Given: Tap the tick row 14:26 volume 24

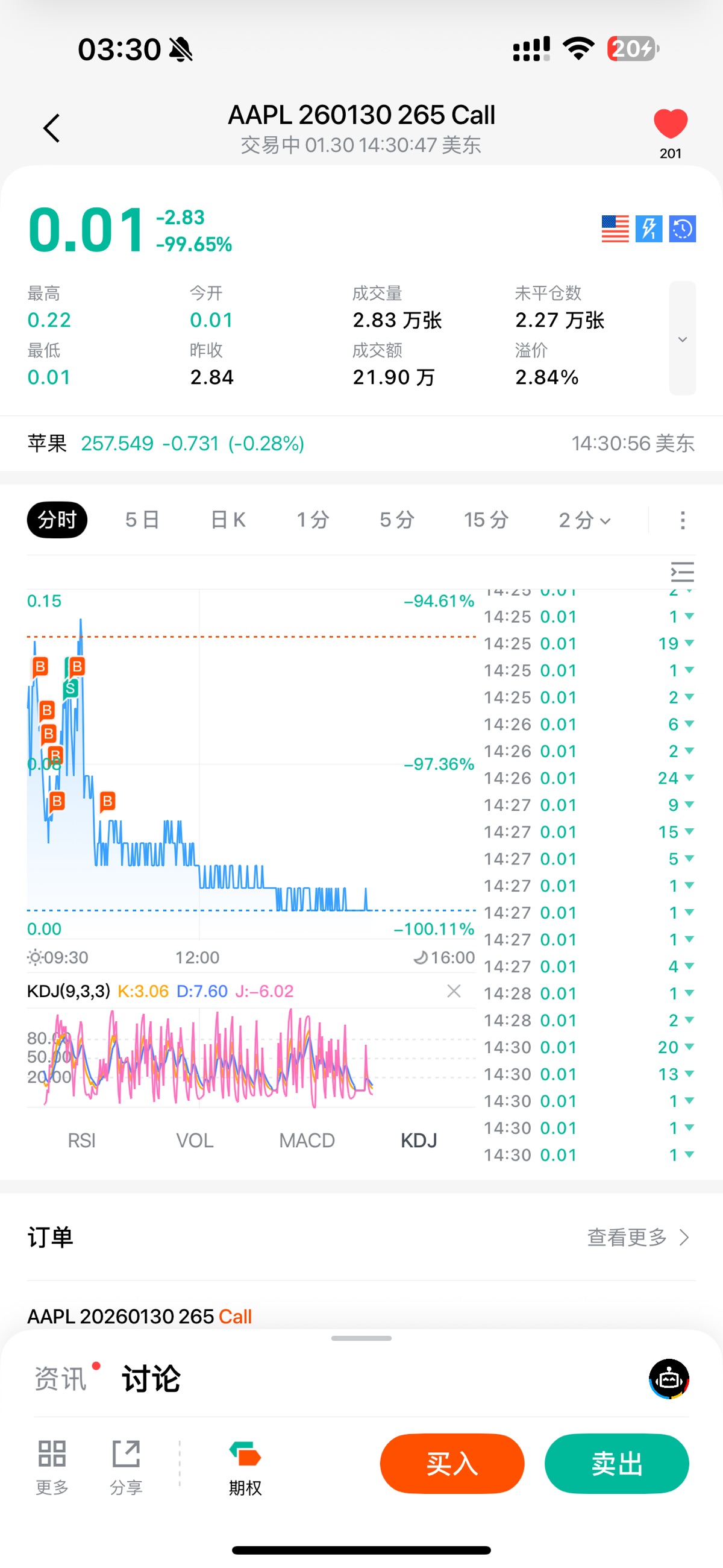Looking at the screenshot, I should [589, 778].
